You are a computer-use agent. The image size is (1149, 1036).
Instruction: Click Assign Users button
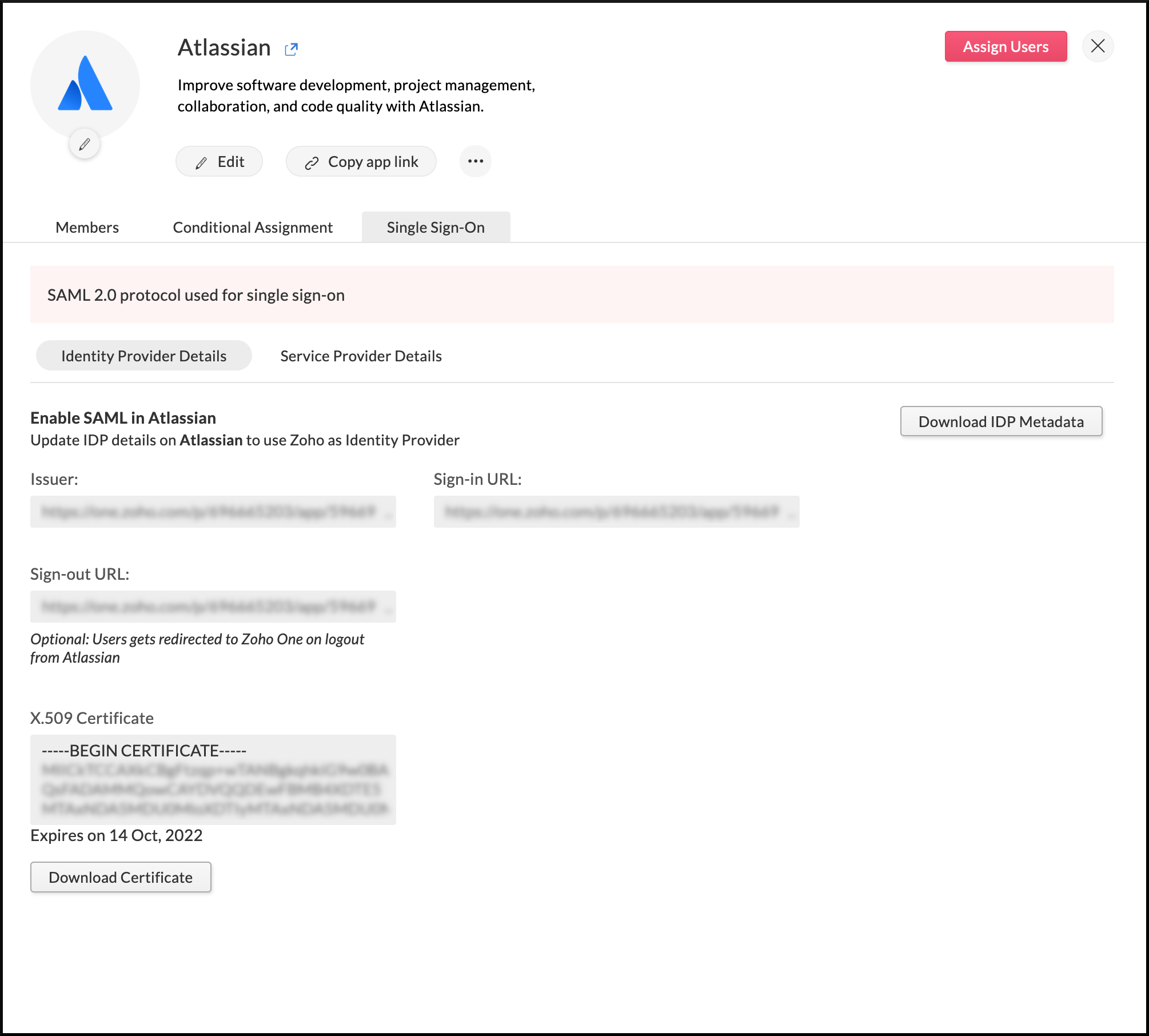tap(1006, 46)
